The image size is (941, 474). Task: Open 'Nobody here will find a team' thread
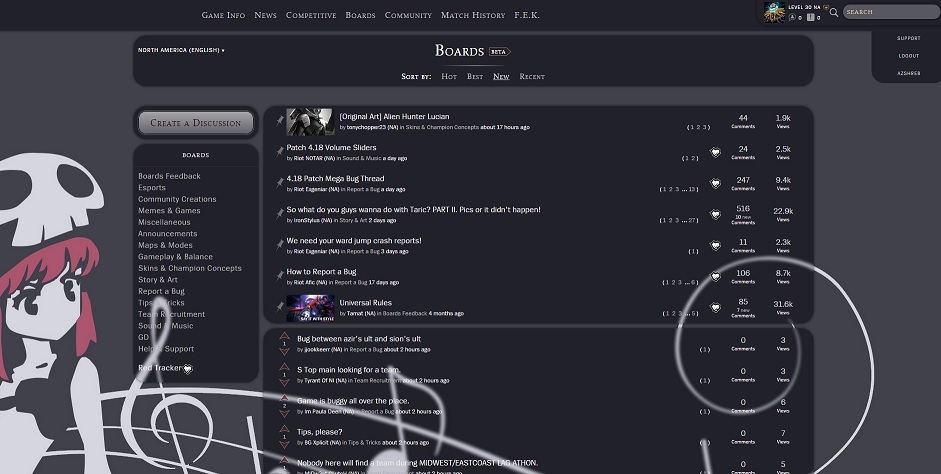pyautogui.click(x=418, y=463)
